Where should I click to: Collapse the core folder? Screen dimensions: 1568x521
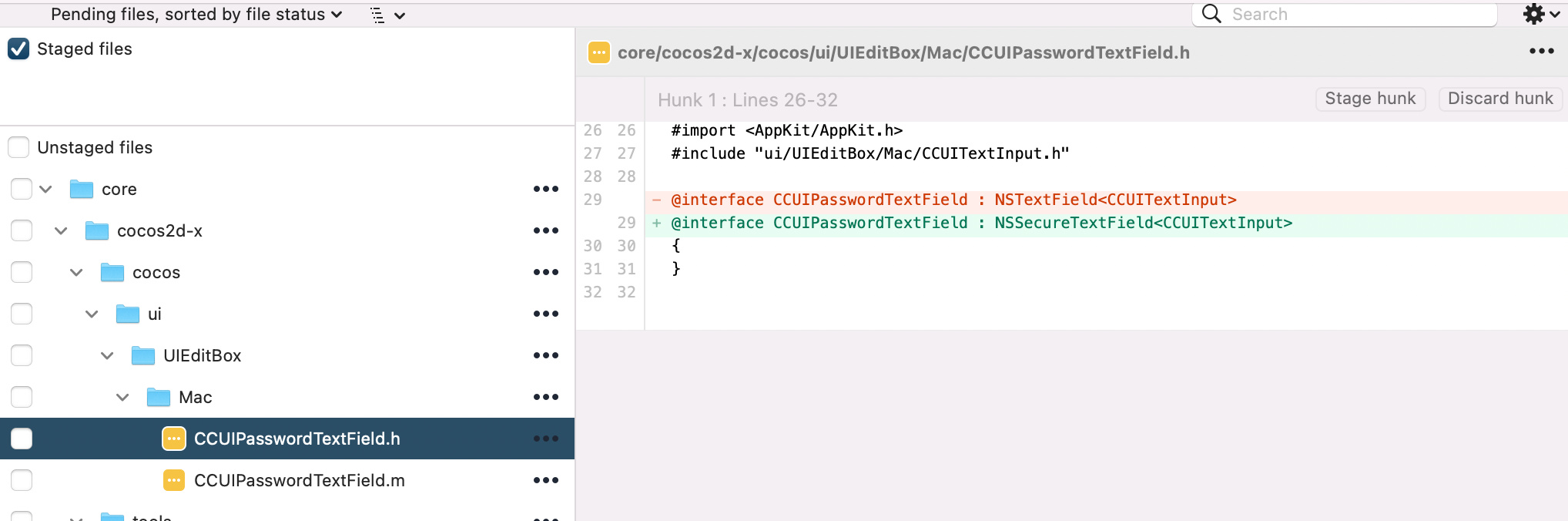point(45,189)
